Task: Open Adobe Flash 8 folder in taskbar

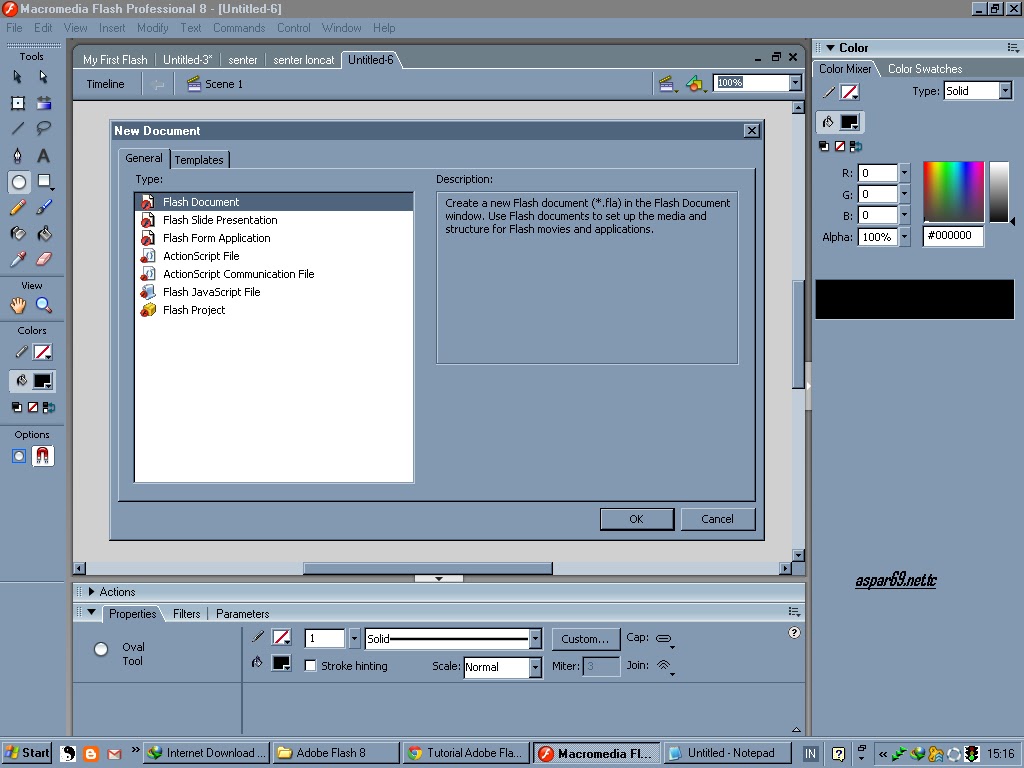Action: pos(335,753)
